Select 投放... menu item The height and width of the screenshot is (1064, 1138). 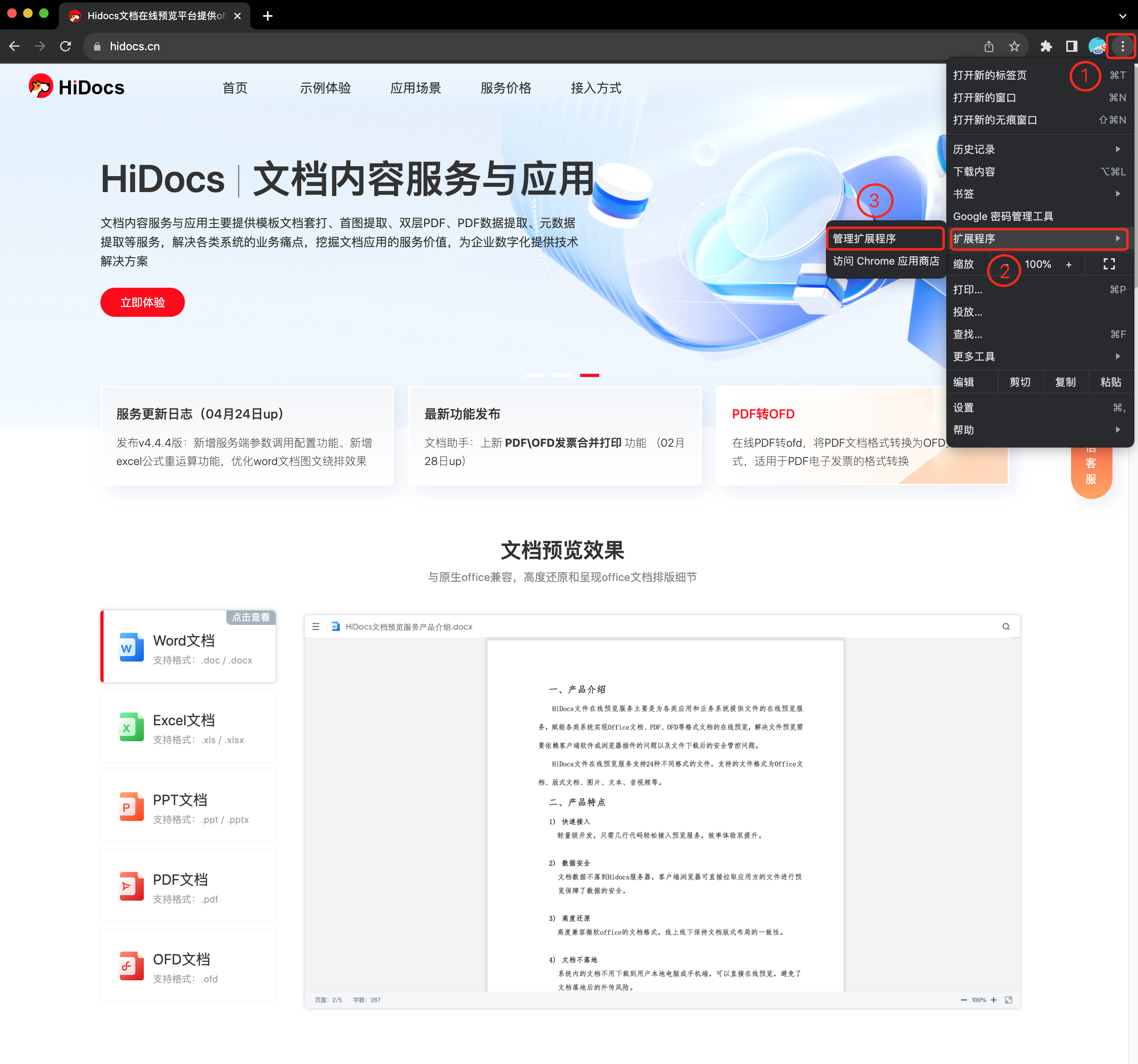[x=1040, y=312]
